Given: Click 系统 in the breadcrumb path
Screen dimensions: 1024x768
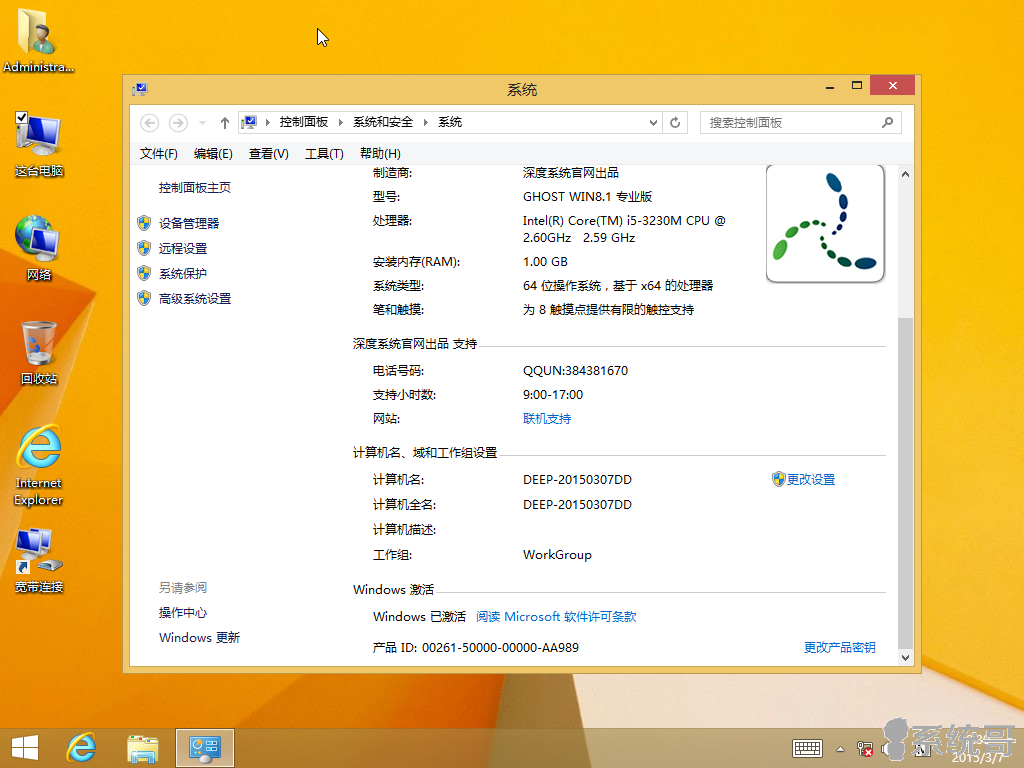Looking at the screenshot, I should (450, 122).
